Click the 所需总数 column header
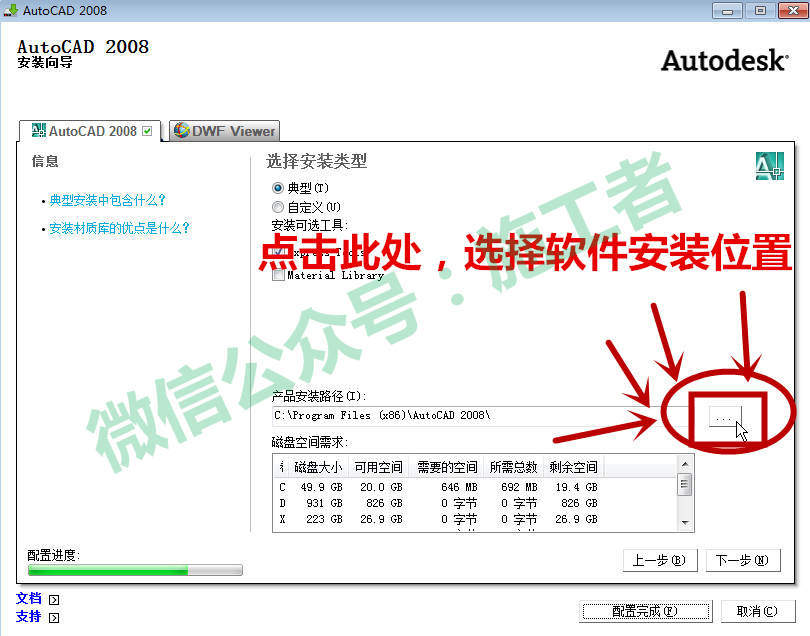 [513, 467]
